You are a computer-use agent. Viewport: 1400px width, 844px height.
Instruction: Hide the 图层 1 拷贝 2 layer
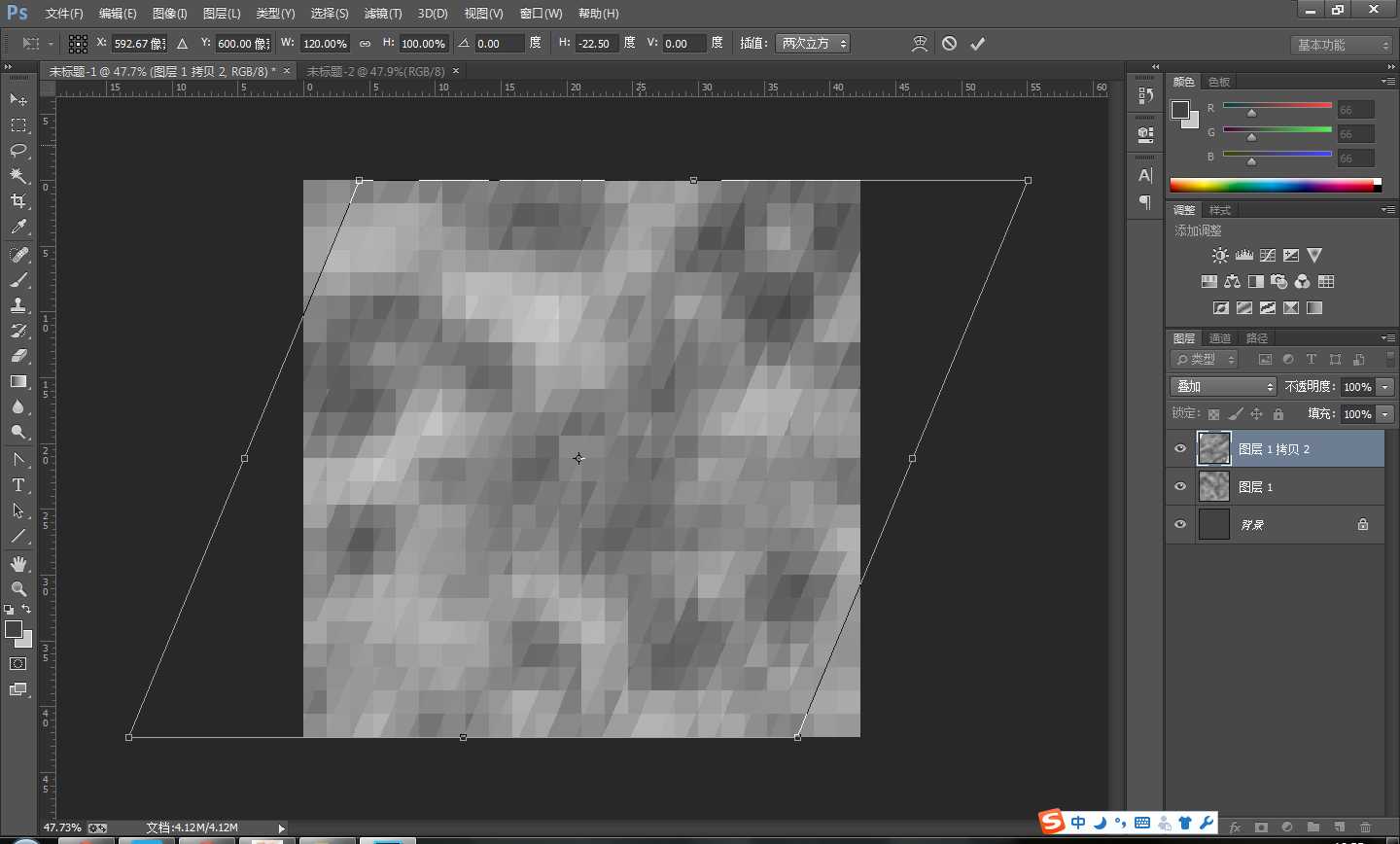coord(1180,449)
